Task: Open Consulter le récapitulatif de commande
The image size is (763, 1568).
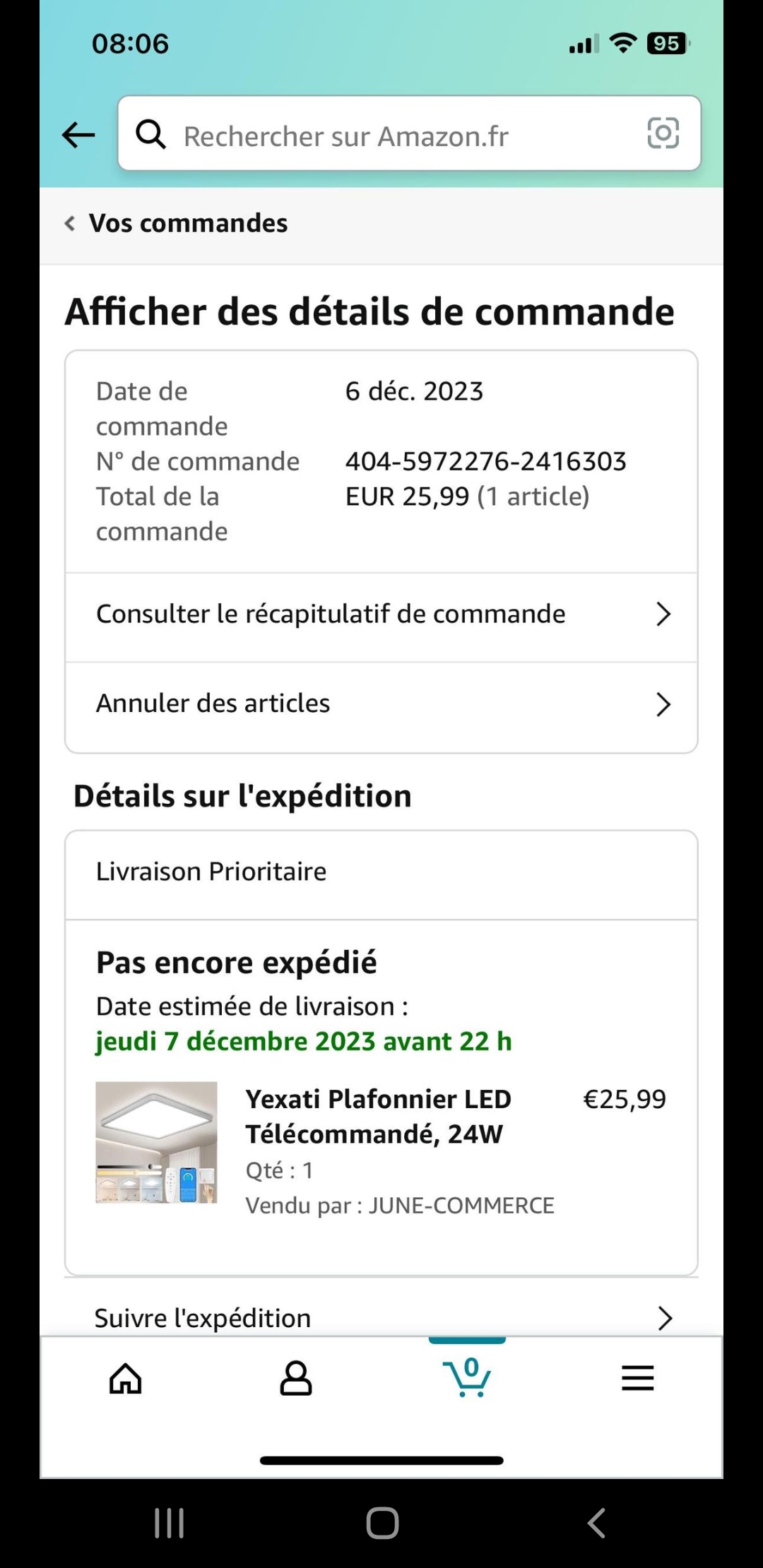Action: pos(331,614)
